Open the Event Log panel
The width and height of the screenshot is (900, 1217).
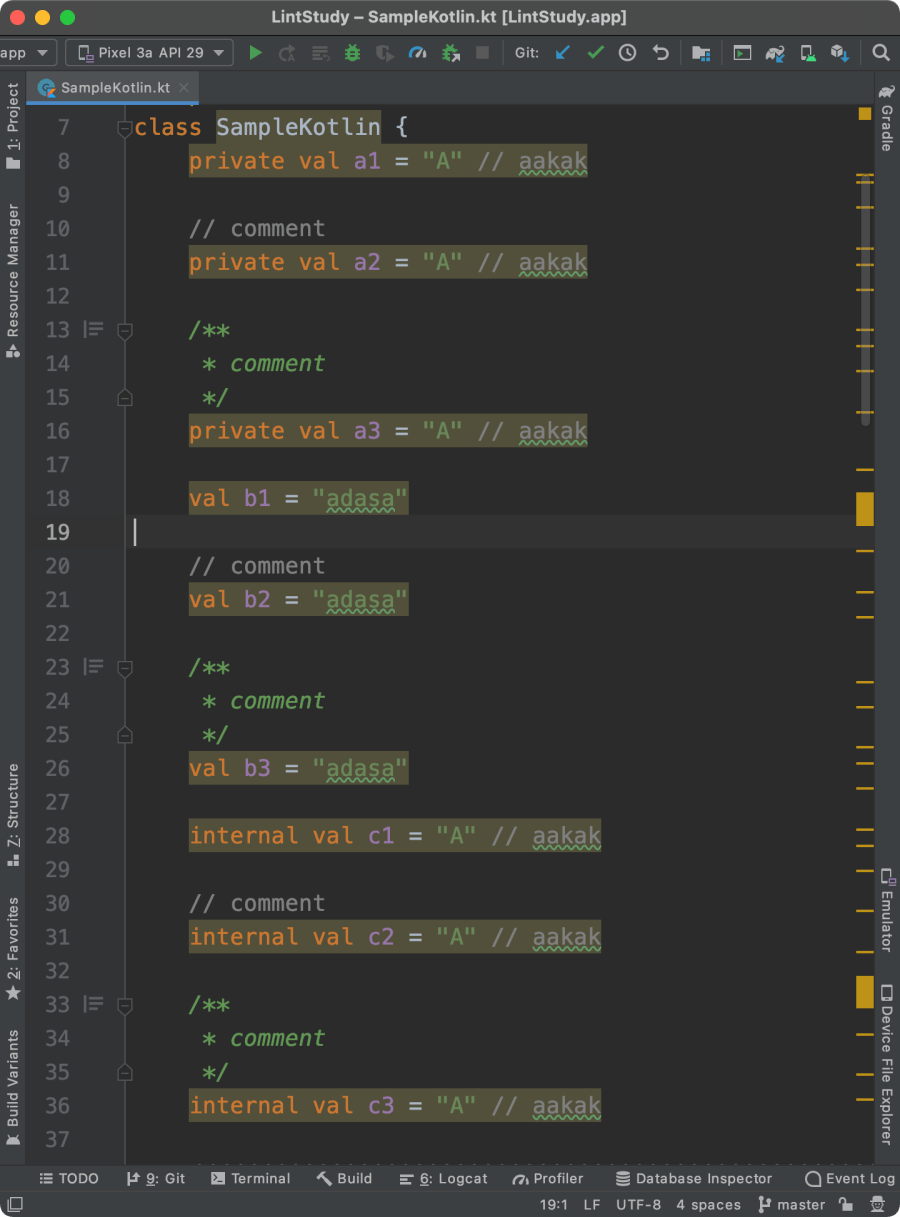pos(850,1178)
